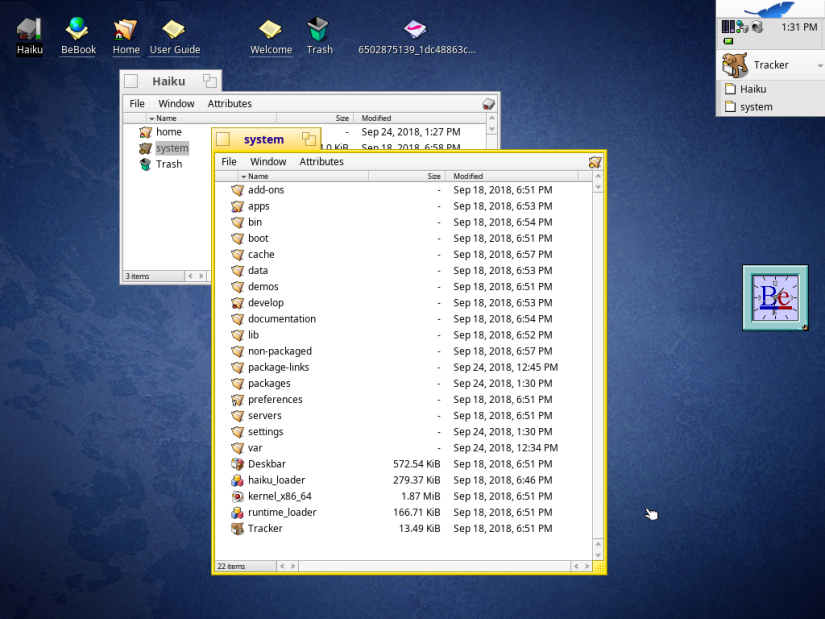The image size is (825, 619).
Task: Switch to Haiku window entry in Deskbar
Action: [770, 89]
